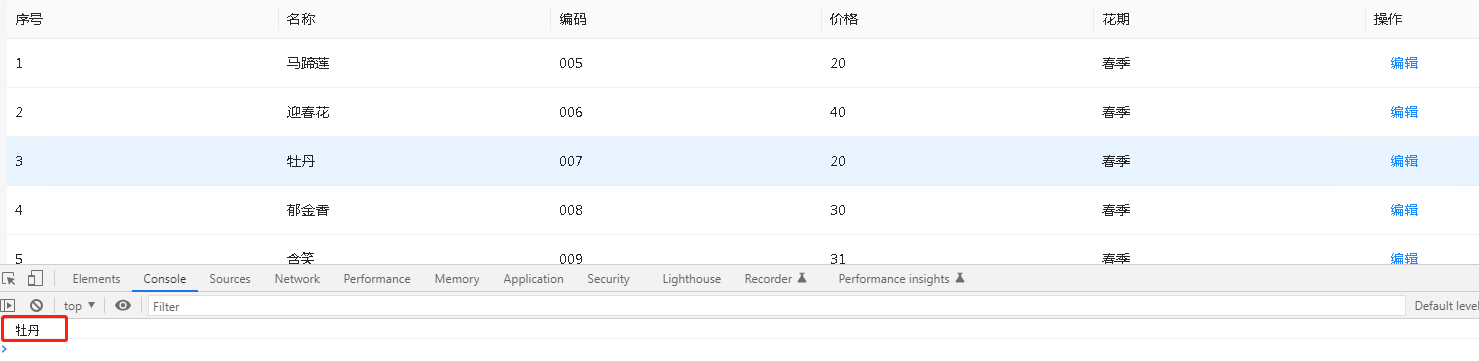The width and height of the screenshot is (1479, 361).
Task: Edit the 马蹄莲 row via 编辑 link
Action: 1404,63
